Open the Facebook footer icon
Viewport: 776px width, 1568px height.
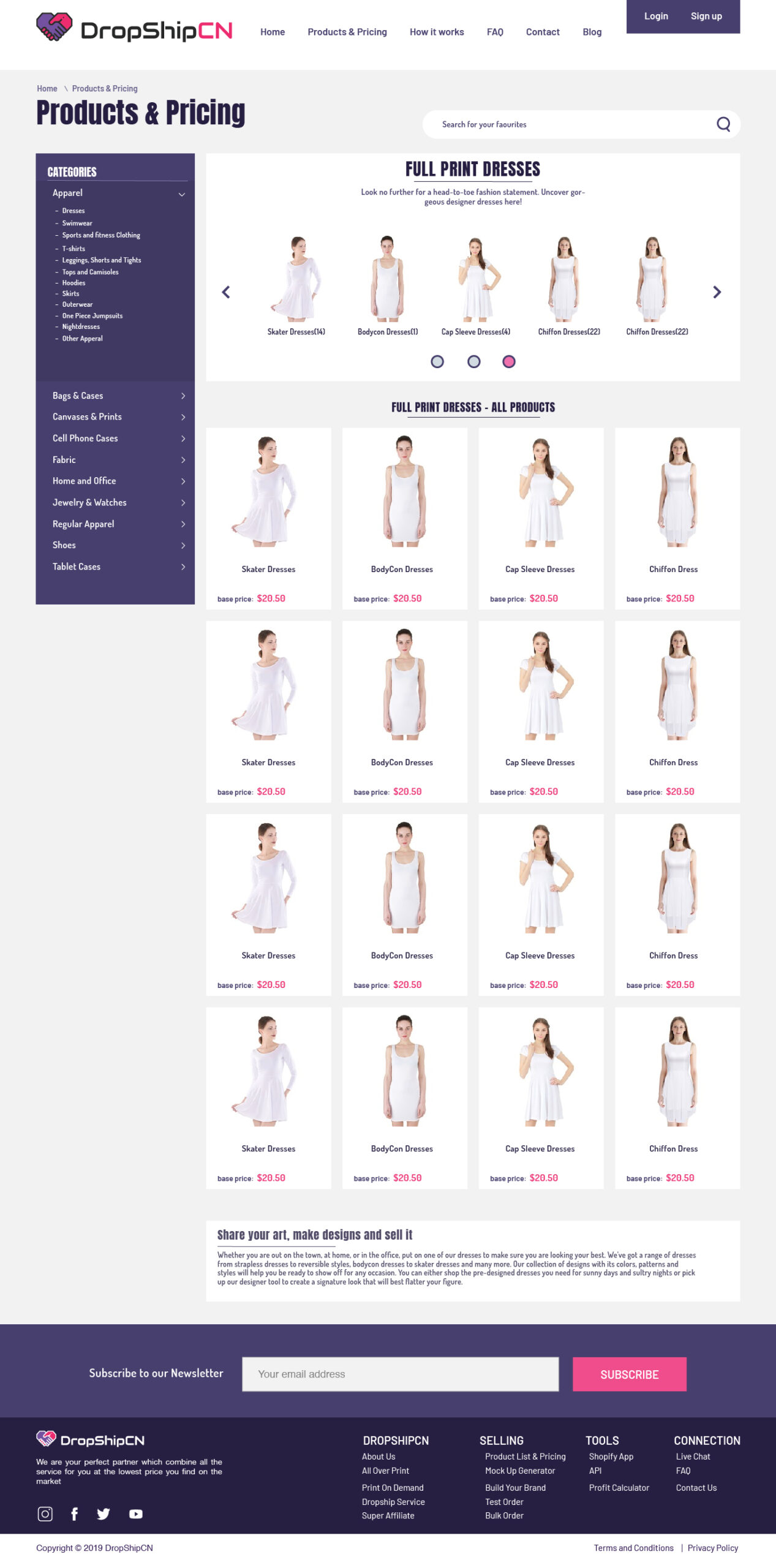[74, 1513]
